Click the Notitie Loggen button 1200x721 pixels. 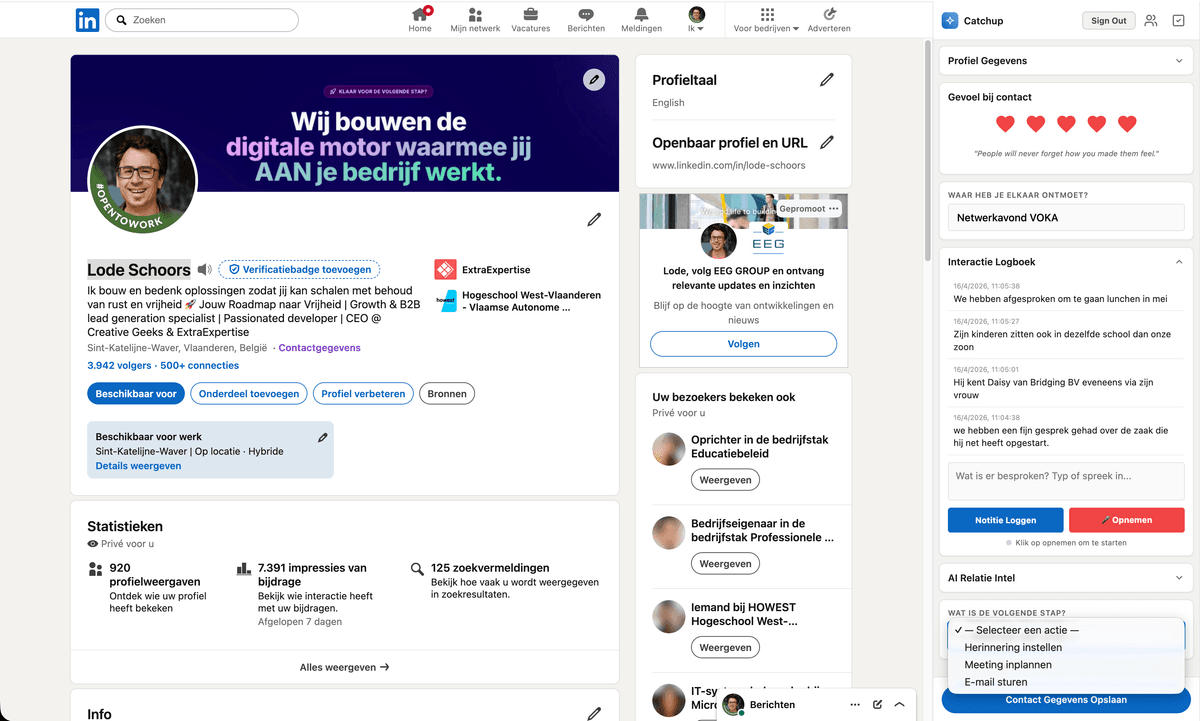pyautogui.click(x=1006, y=520)
